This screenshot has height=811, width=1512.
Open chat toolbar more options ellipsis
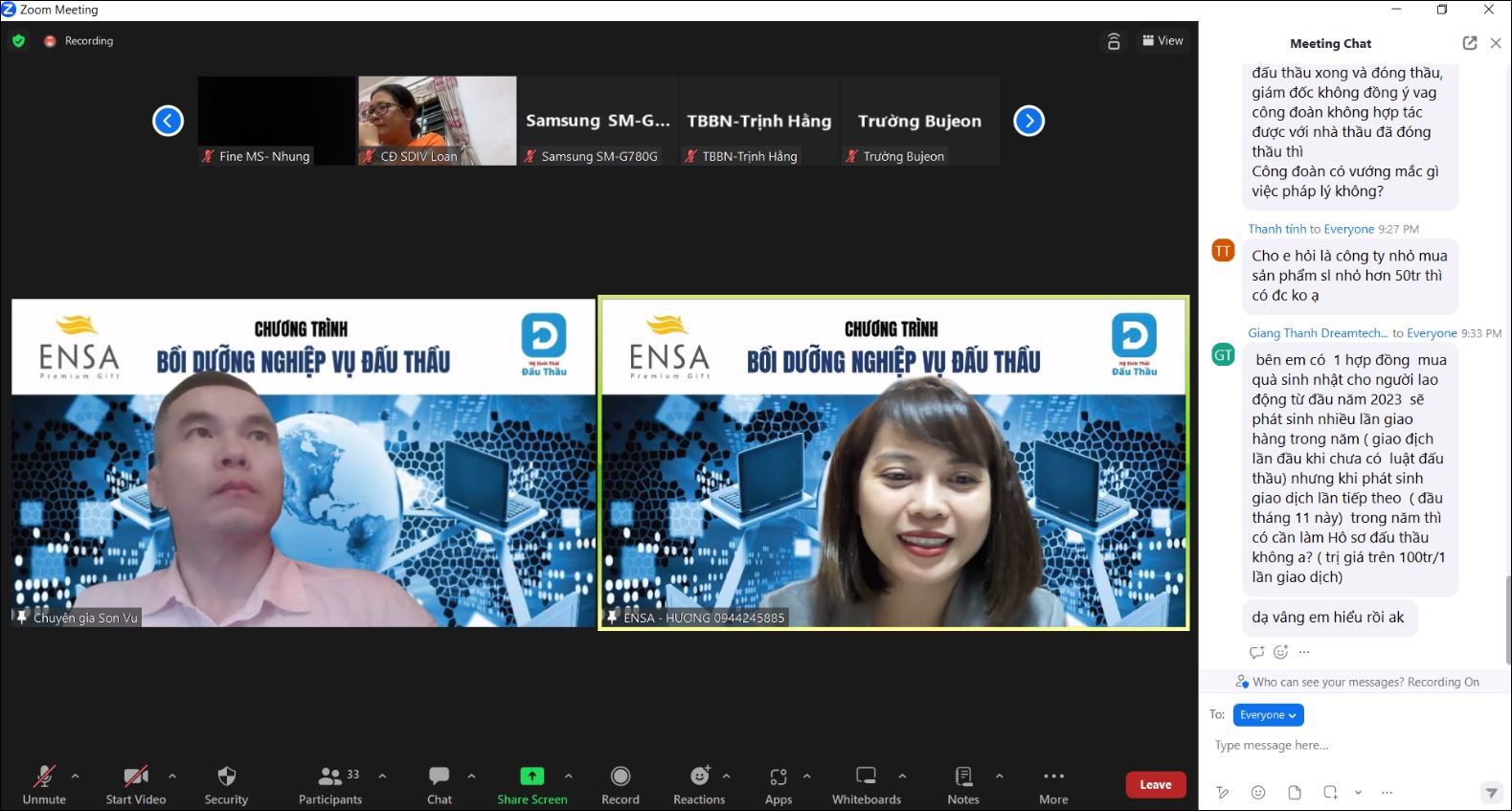pyautogui.click(x=1387, y=793)
